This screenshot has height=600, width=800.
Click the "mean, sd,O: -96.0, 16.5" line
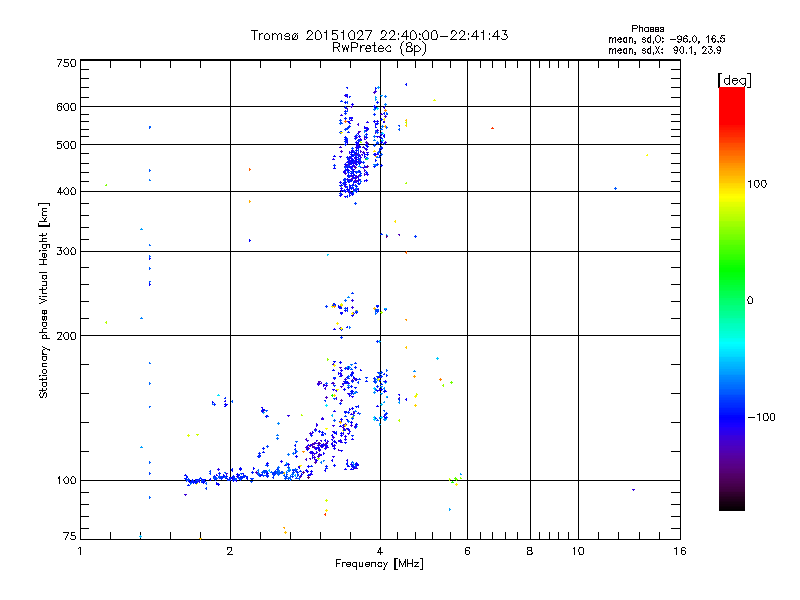666,39
